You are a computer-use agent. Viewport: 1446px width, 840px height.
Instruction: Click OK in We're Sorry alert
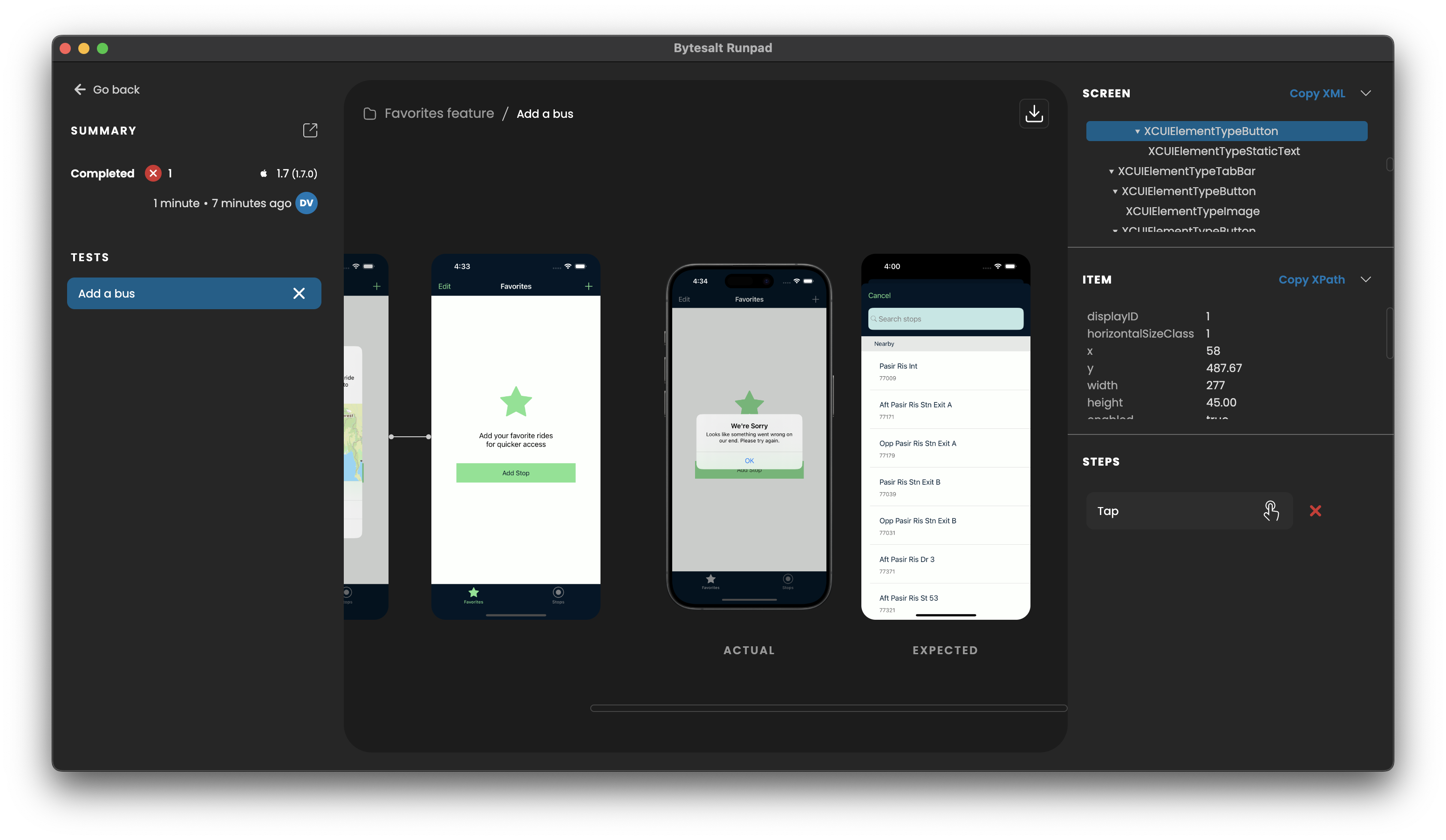point(749,461)
